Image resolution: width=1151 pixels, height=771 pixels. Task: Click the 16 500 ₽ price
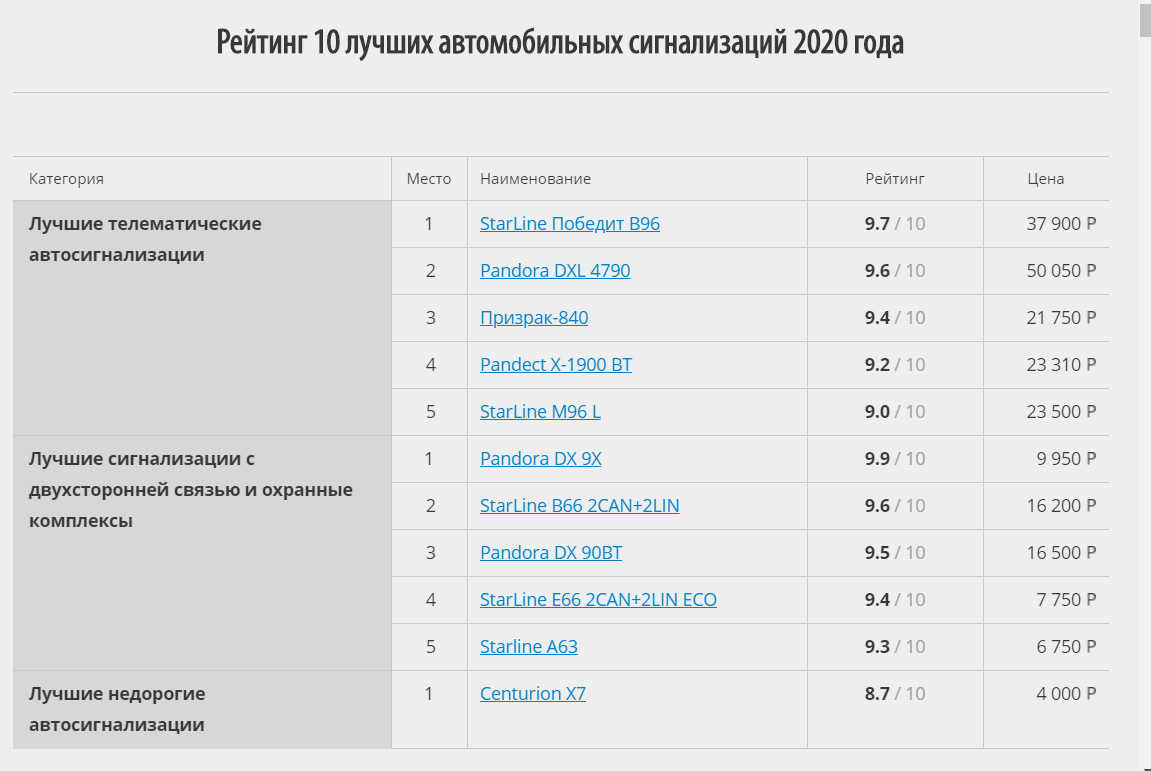(x=1061, y=553)
